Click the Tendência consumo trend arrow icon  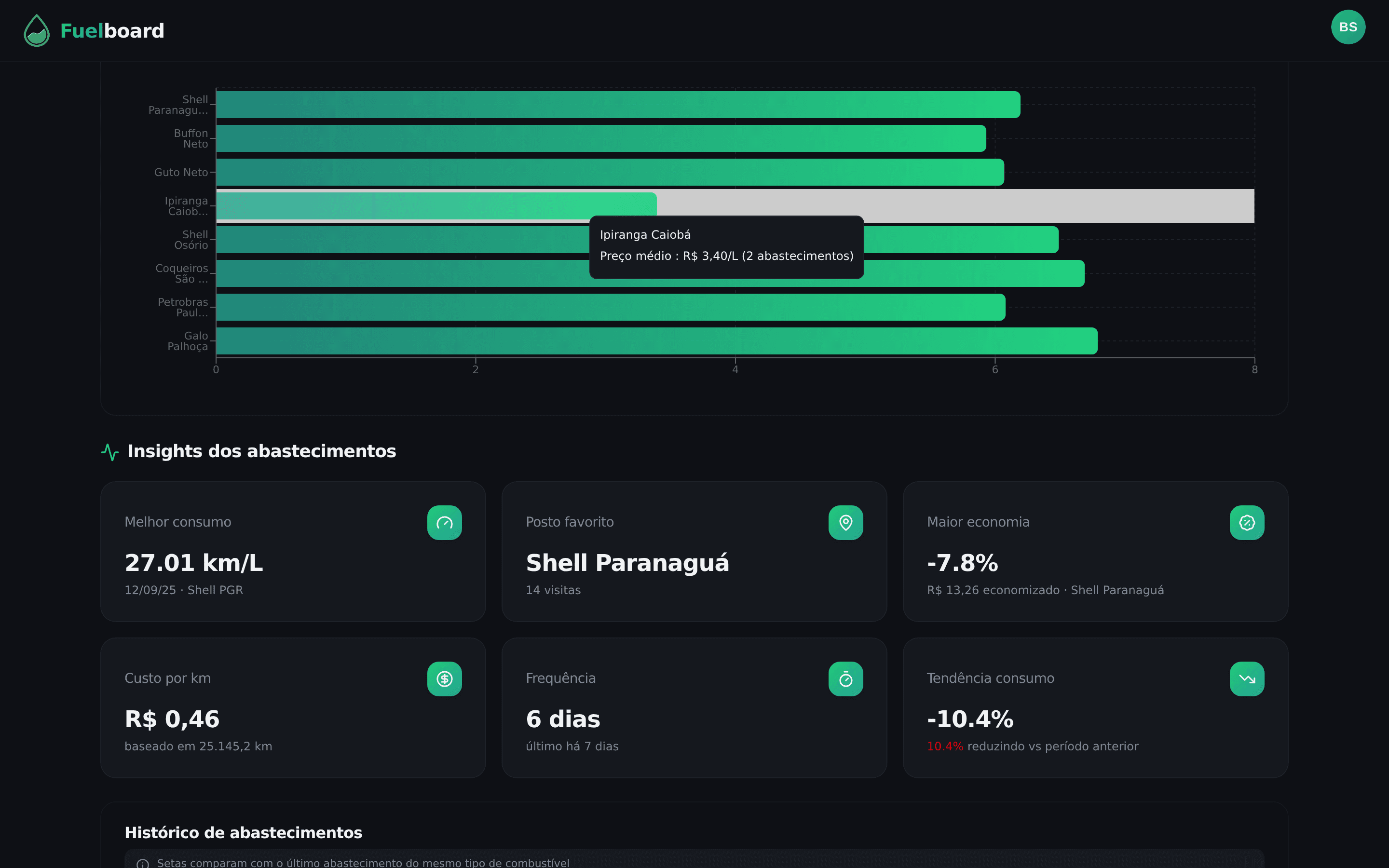(x=1247, y=678)
